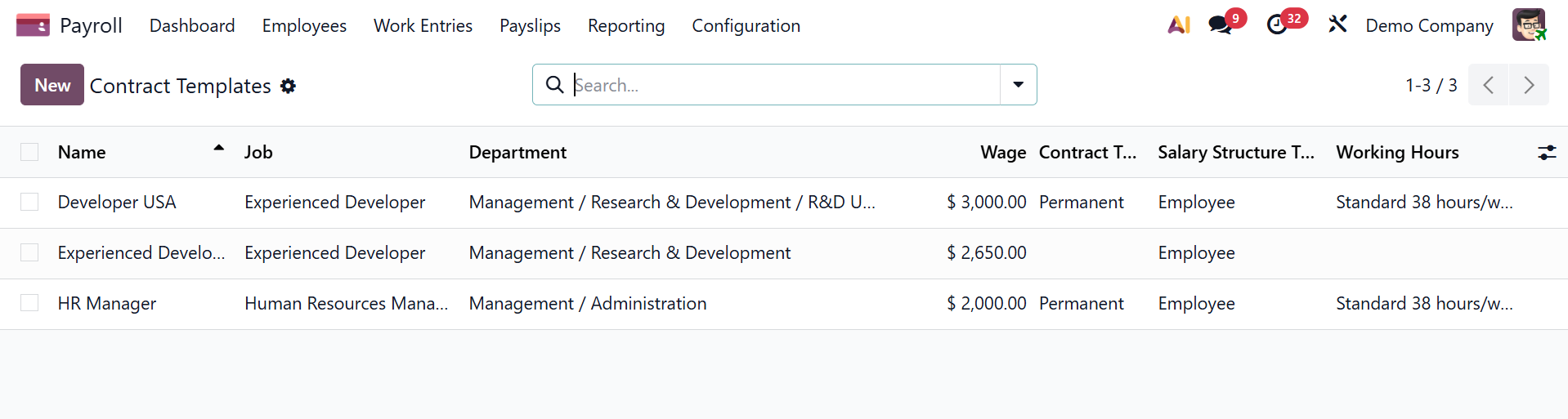Open the AI assistant icon

pyautogui.click(x=1178, y=25)
